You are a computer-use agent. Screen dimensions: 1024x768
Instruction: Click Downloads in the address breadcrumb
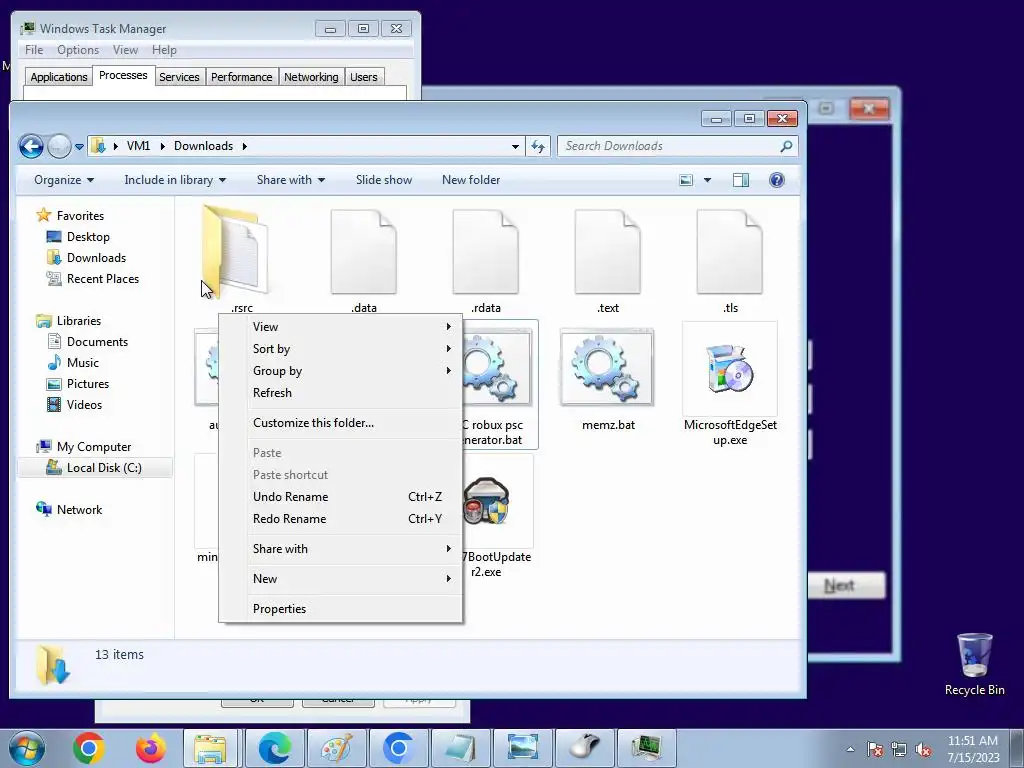[203, 146]
